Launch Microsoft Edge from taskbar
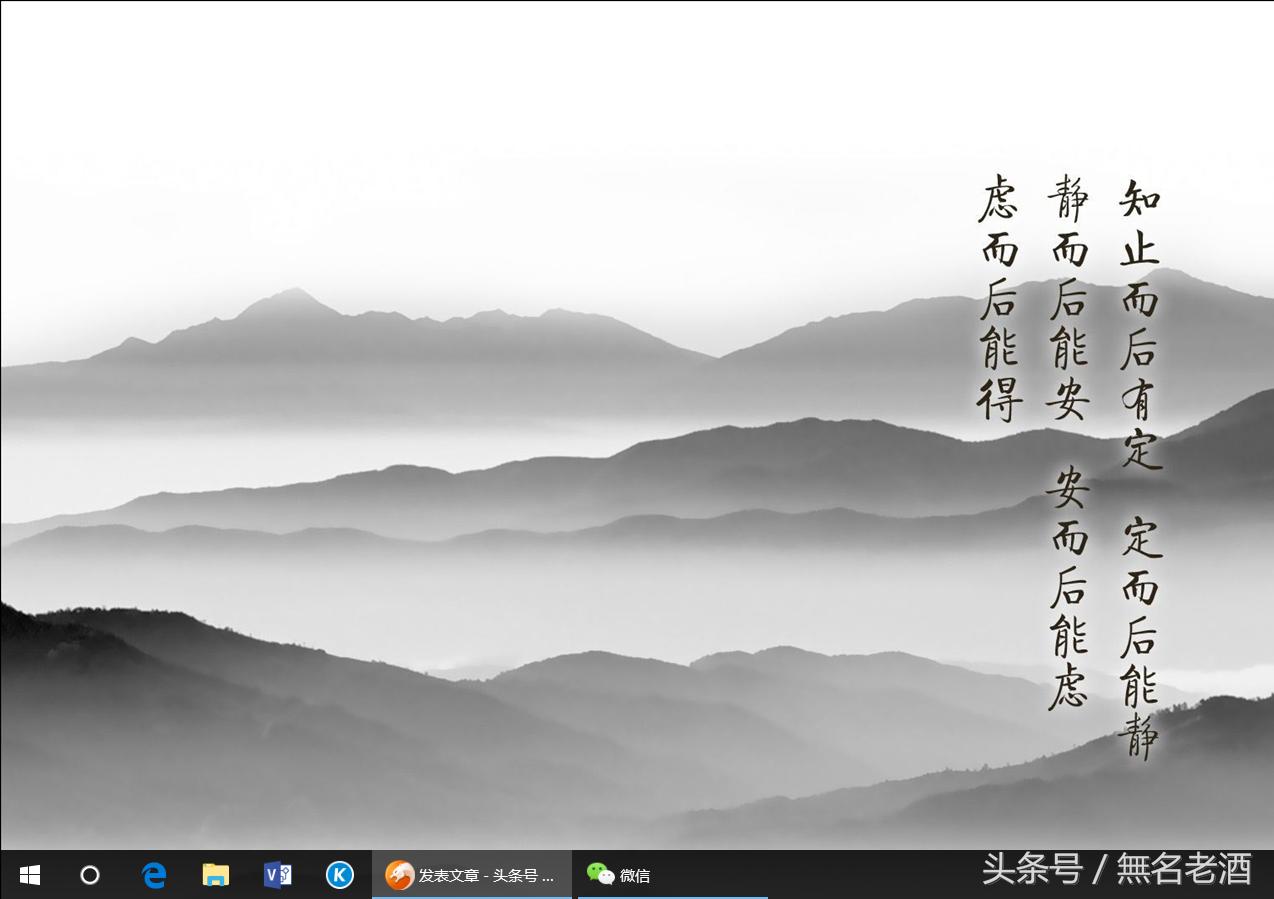The width and height of the screenshot is (1274, 899). 153,875
